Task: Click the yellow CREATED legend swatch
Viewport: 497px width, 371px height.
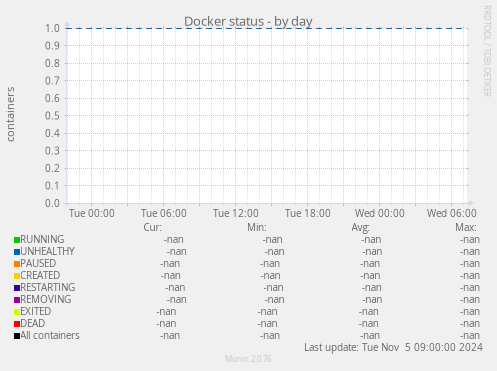Action: 17,276
